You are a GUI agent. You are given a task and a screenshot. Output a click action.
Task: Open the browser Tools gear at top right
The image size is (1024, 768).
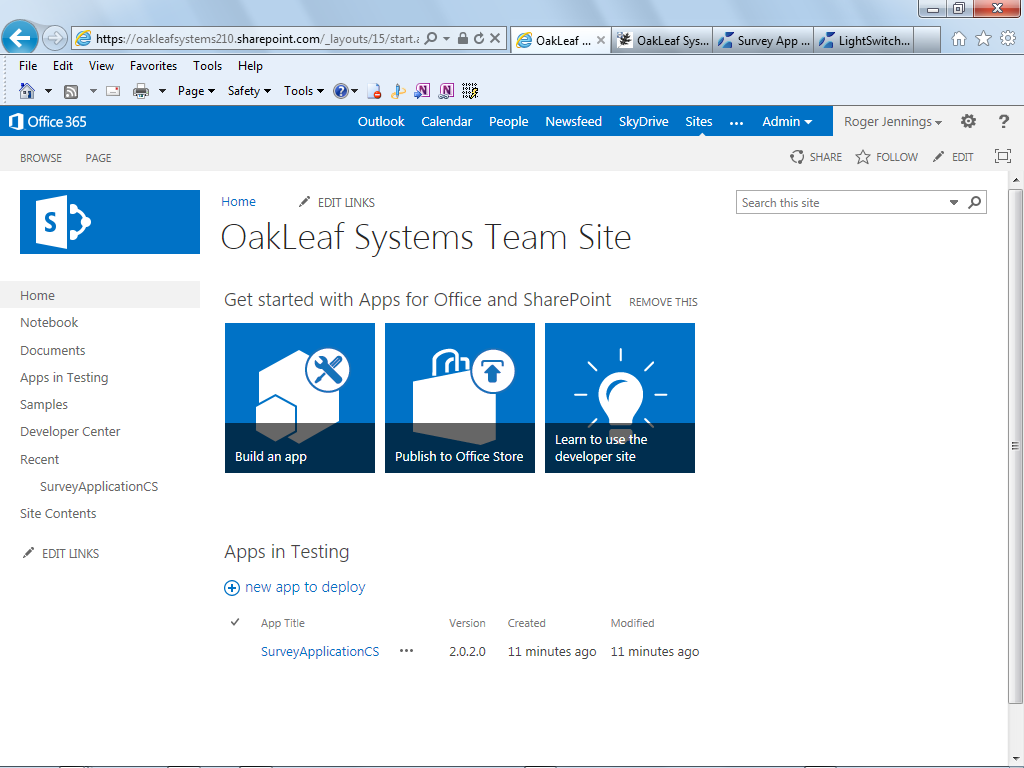click(1008, 39)
